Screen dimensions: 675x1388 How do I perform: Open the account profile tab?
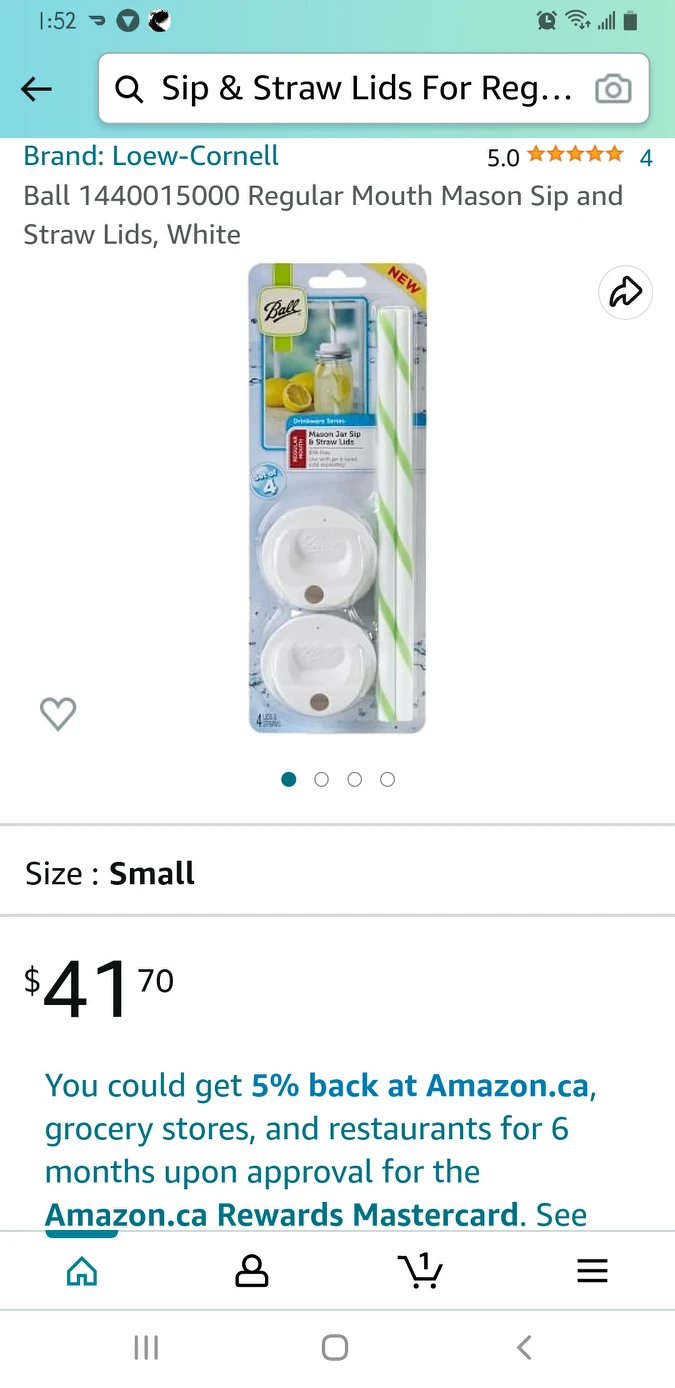[x=251, y=1271]
